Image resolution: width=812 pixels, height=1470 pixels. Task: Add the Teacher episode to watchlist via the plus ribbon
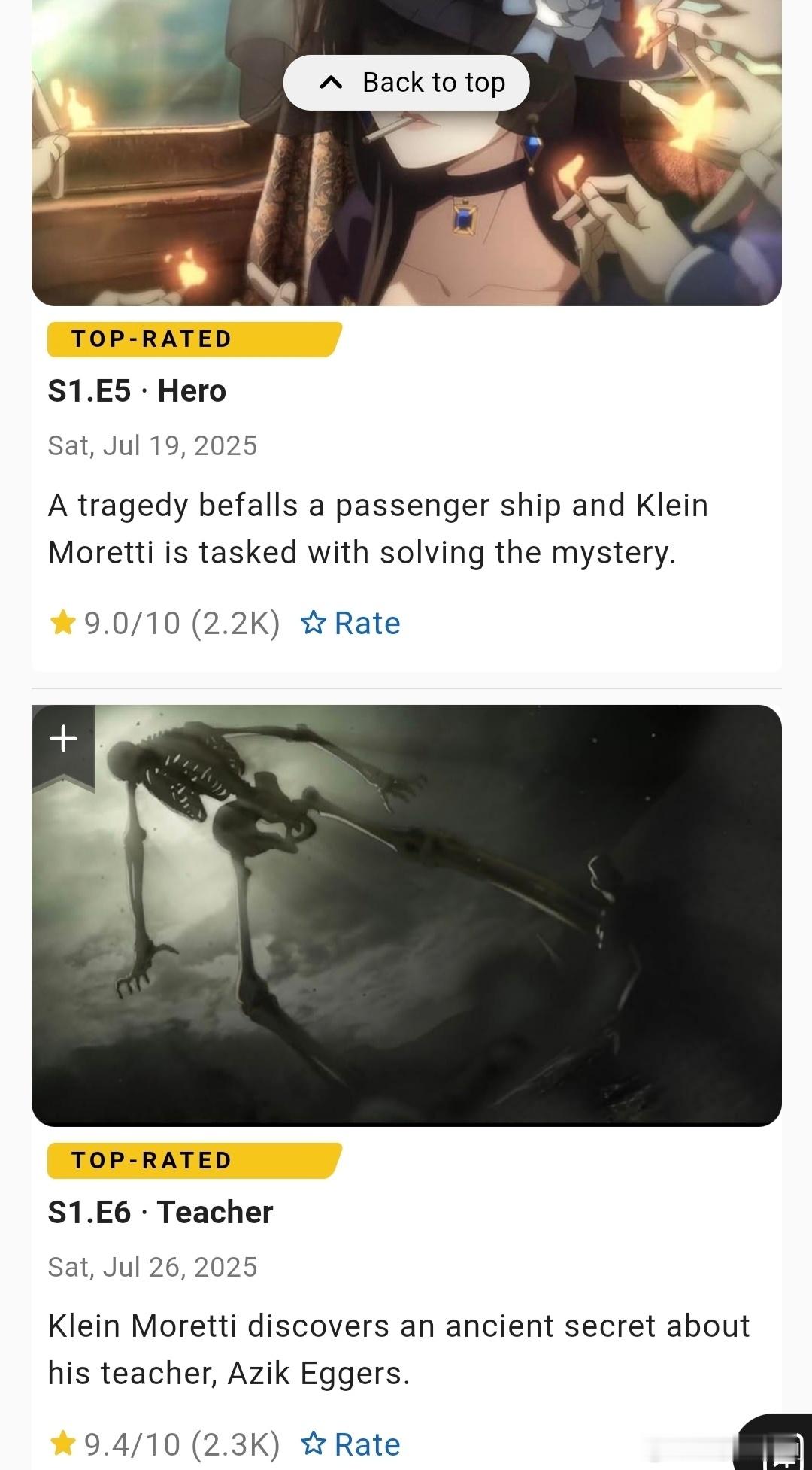click(63, 740)
